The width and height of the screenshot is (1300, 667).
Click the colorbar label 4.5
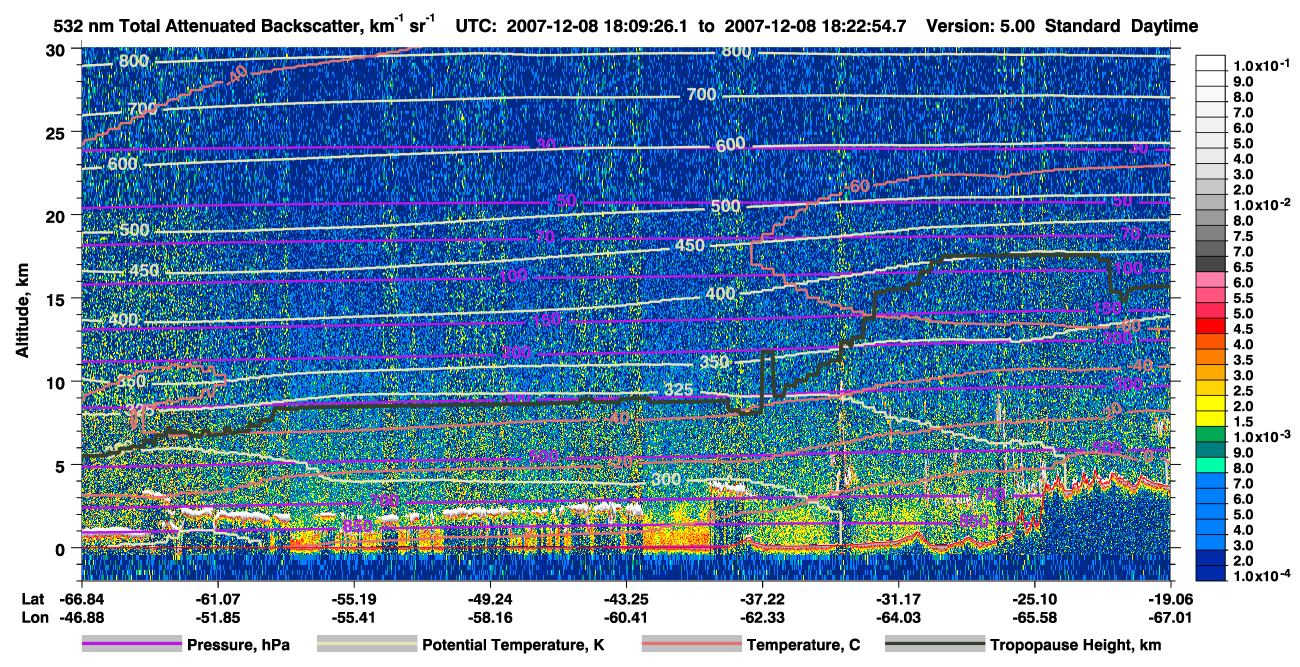pos(1243,329)
